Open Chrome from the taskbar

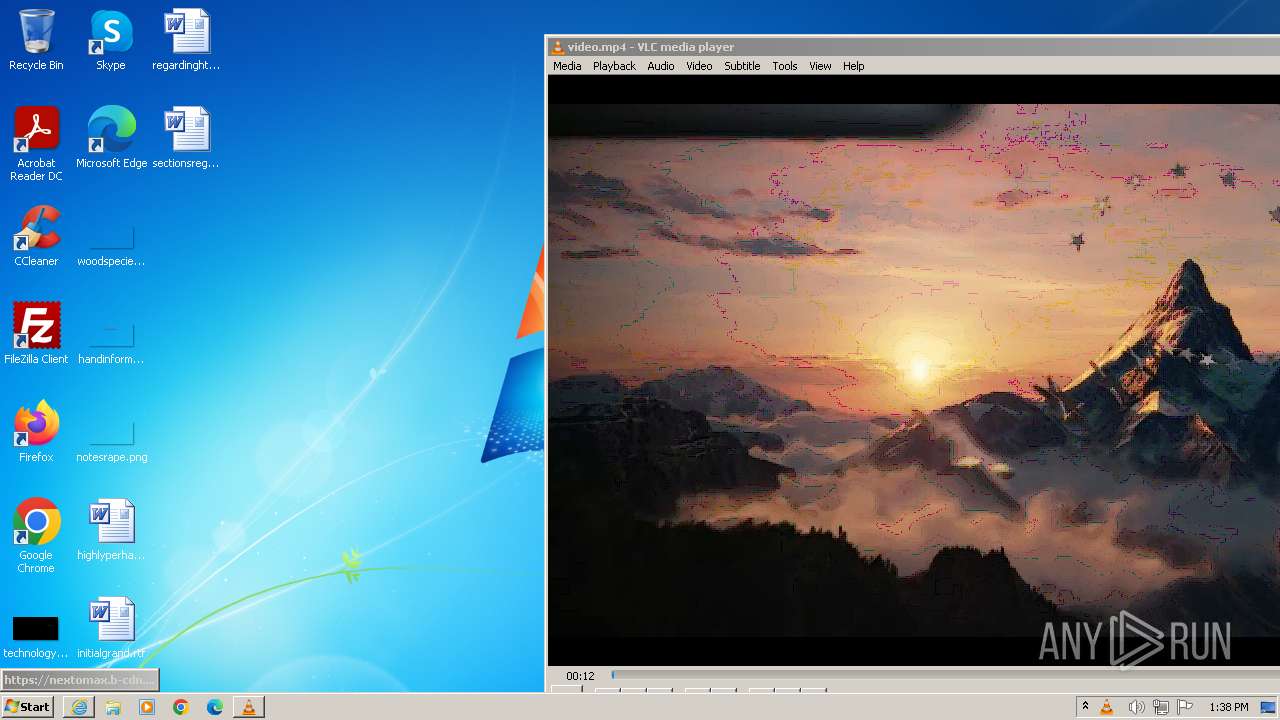coord(181,707)
